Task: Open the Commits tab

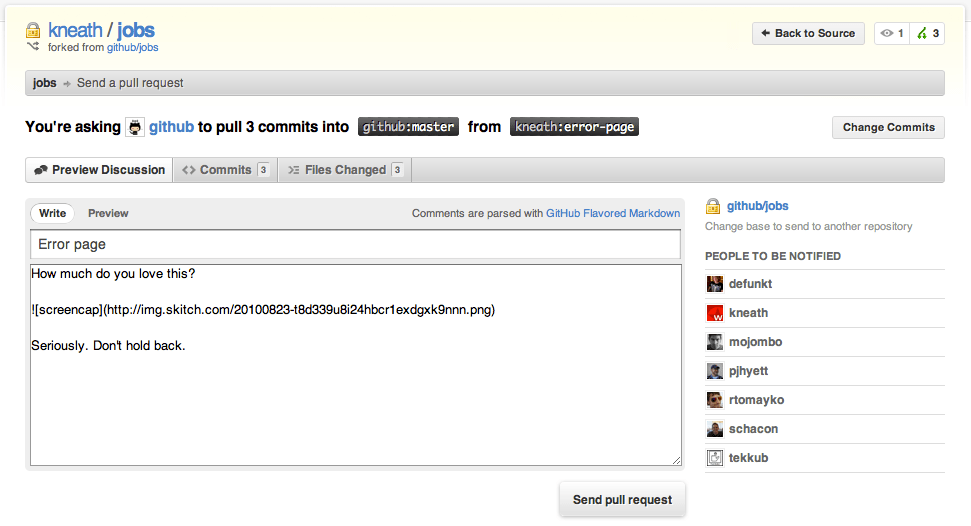Action: click(225, 170)
